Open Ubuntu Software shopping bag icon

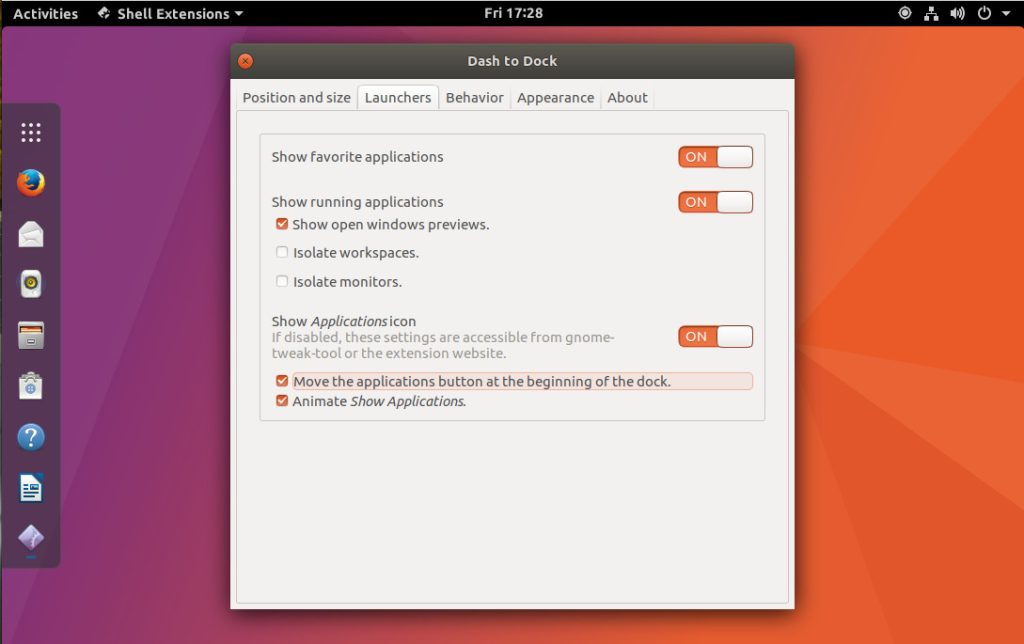point(31,386)
